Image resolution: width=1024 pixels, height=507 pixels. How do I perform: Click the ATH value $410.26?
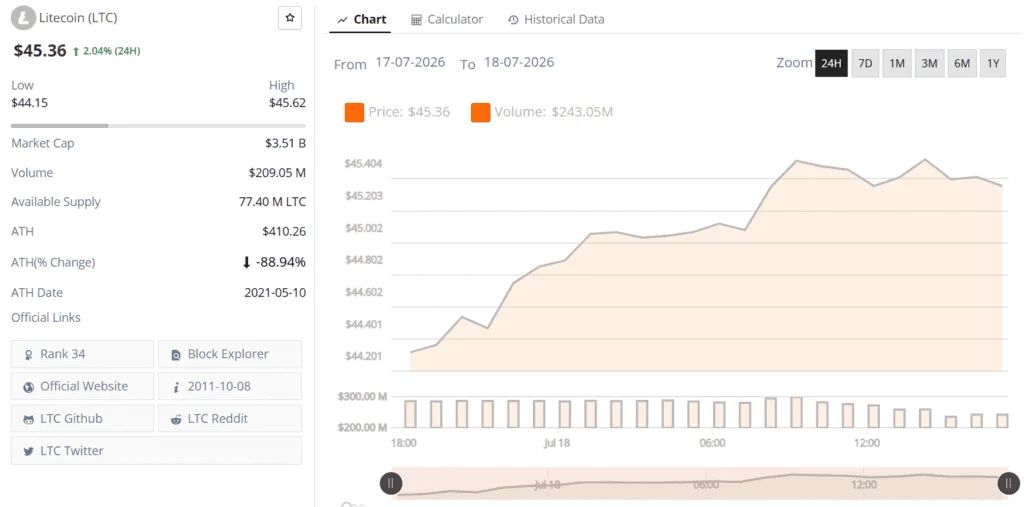(284, 231)
